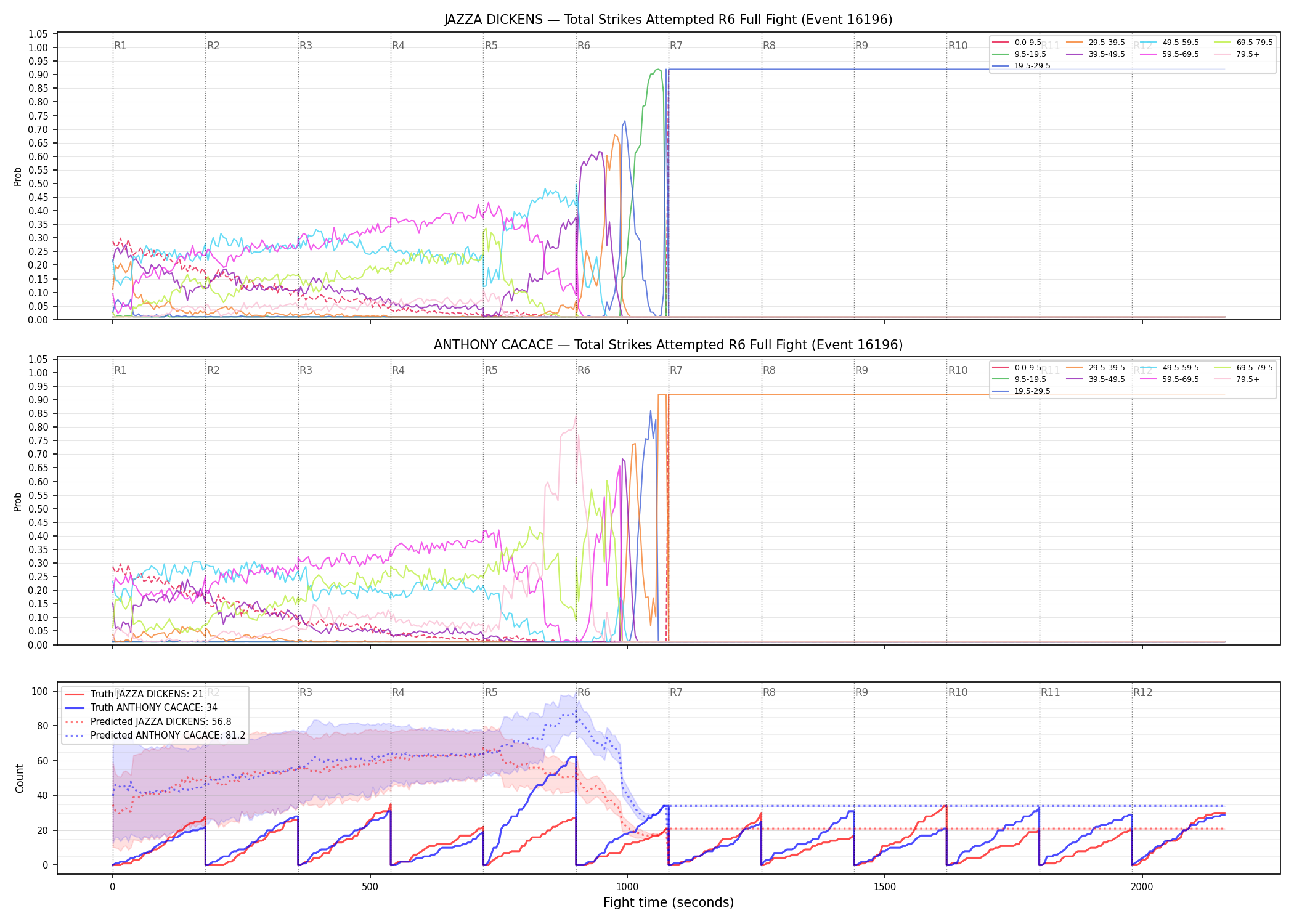This screenshot has width=1294, height=924.
Task: Select the 59.5-69.5 legend entry in middle chart
Action: 1170,379
